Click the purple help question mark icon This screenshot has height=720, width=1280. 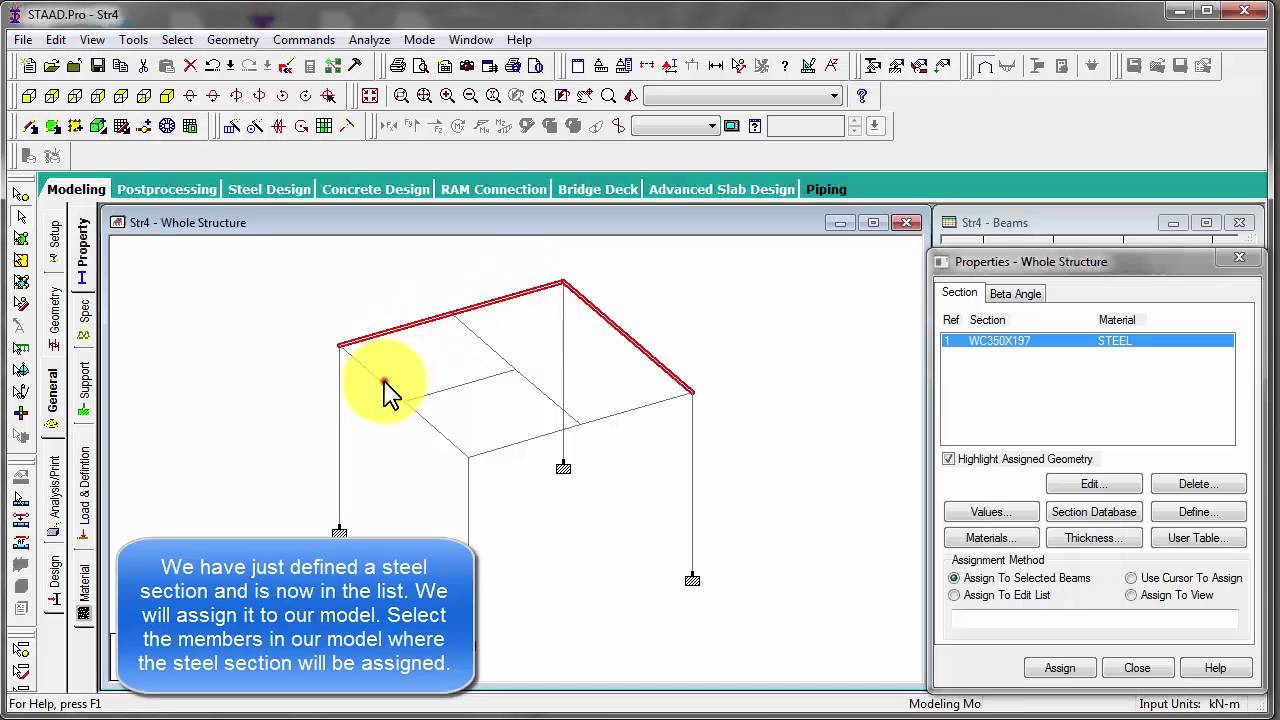coord(861,96)
